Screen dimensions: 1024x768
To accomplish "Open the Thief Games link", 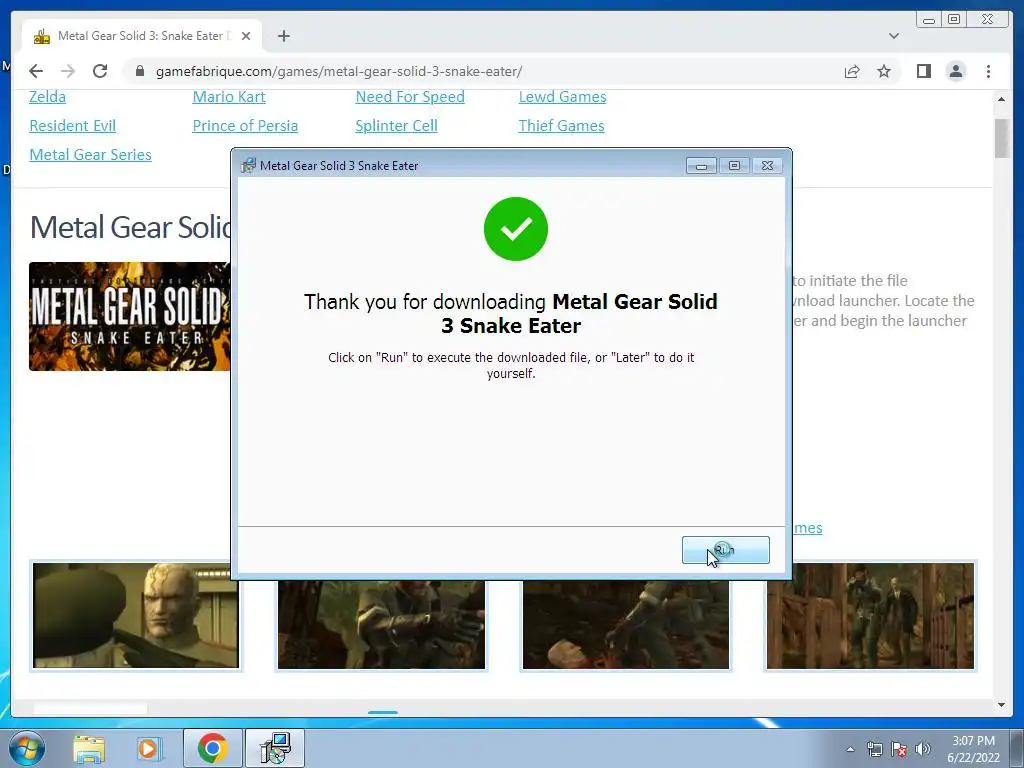I will tap(562, 125).
